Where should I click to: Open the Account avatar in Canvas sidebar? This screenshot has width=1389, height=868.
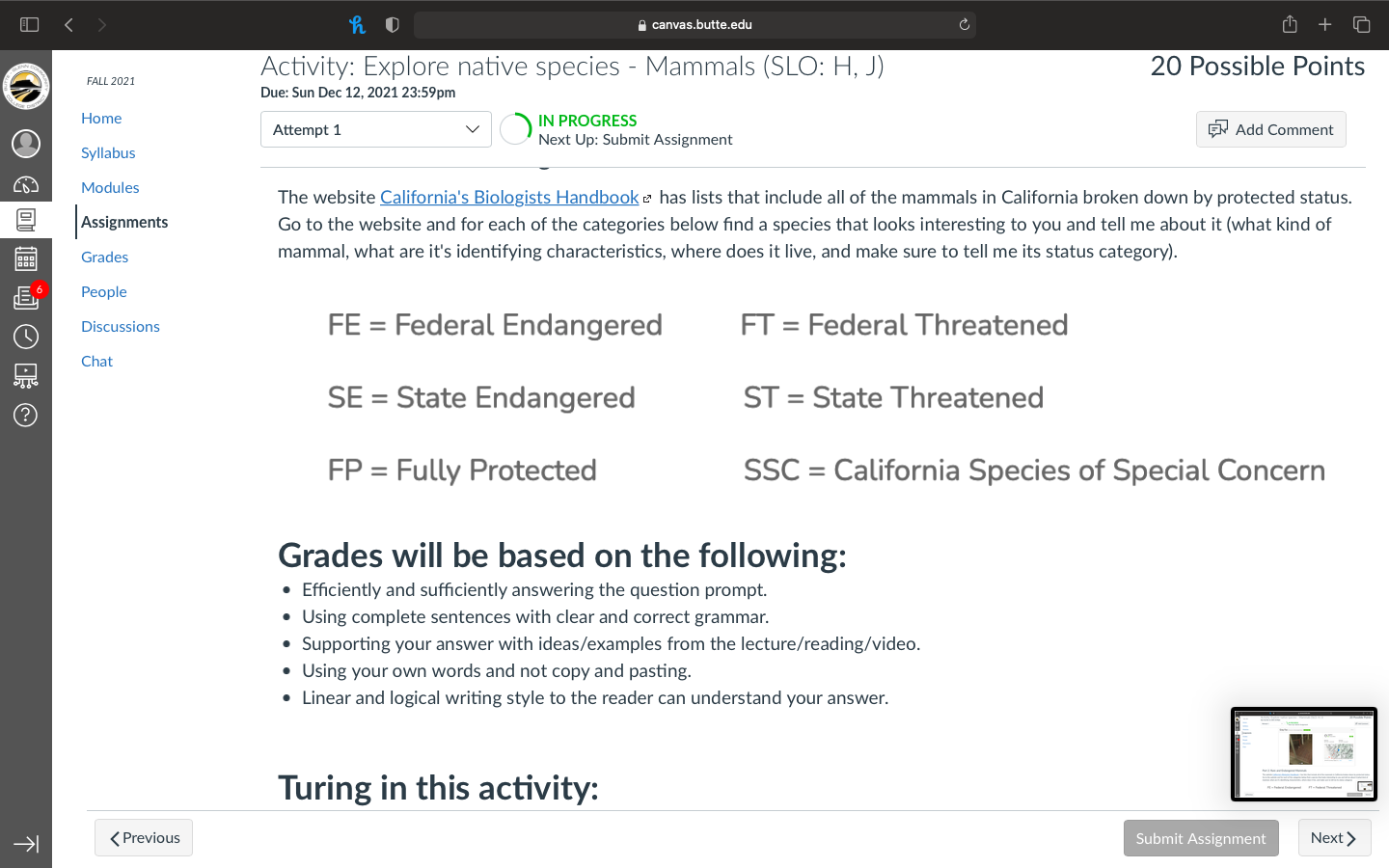tap(26, 144)
